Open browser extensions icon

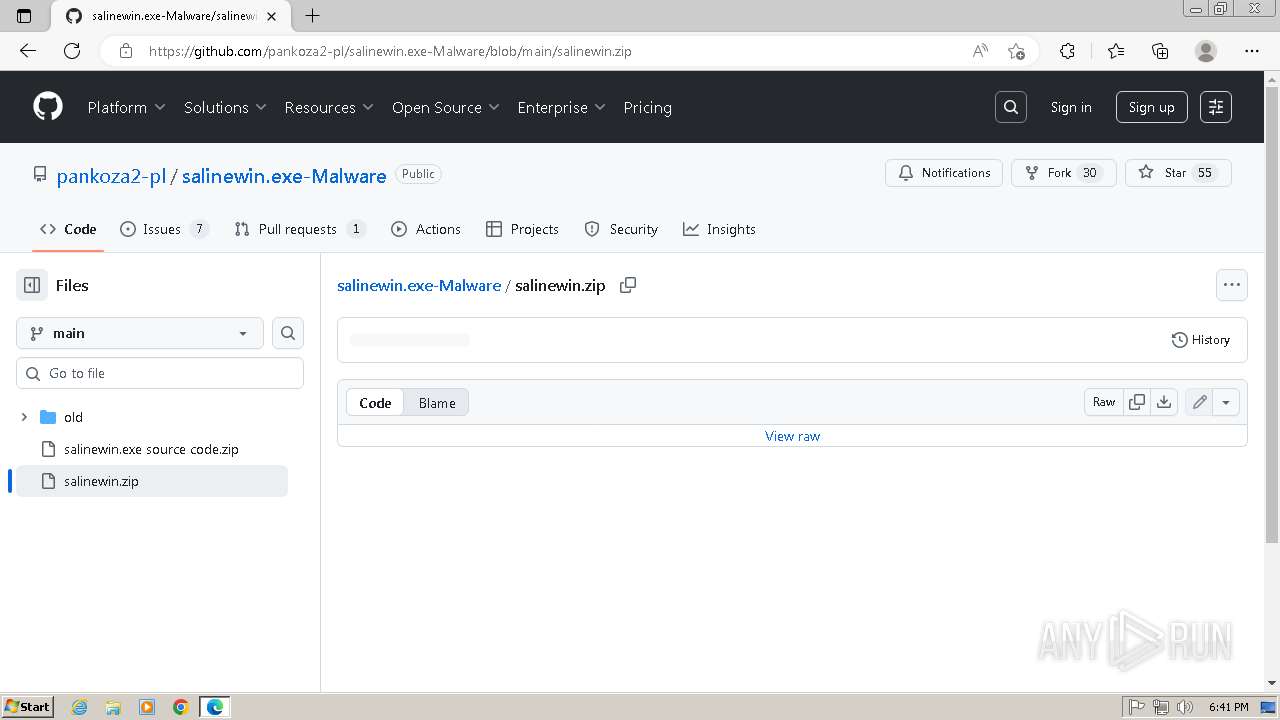point(1067,51)
